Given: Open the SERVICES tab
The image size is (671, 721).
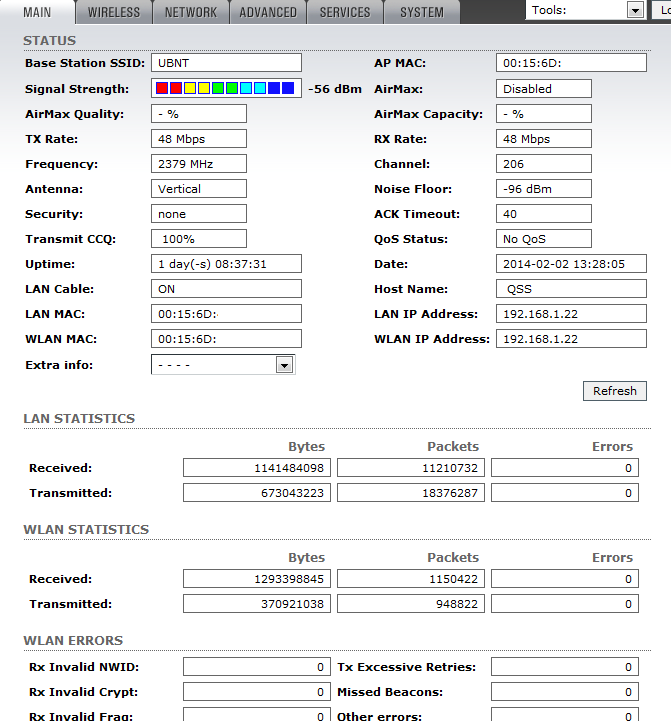Looking at the screenshot, I should [x=345, y=12].
